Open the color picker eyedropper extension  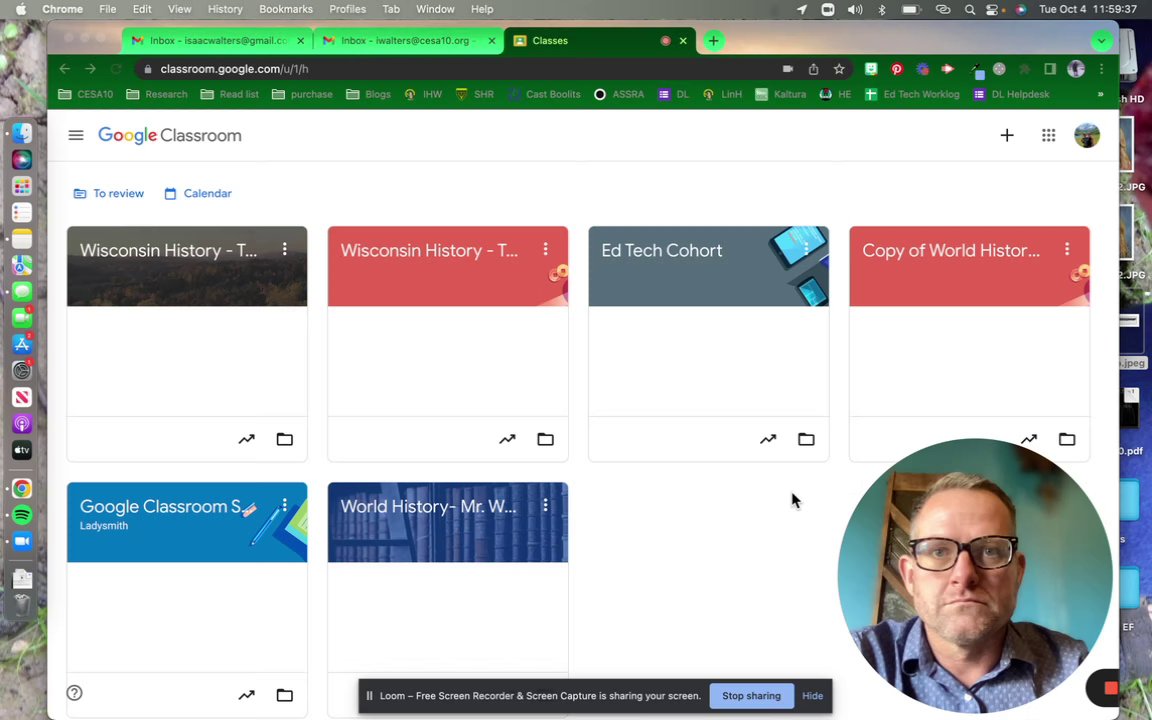pyautogui.click(x=976, y=71)
